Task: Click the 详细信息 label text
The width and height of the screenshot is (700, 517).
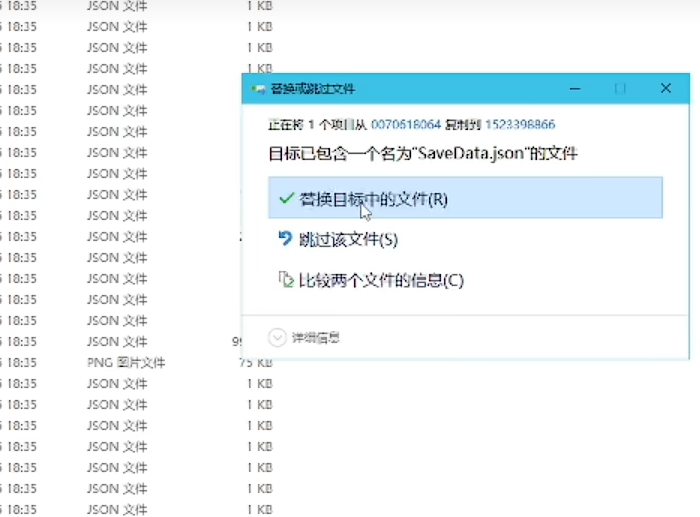Action: (x=316, y=338)
